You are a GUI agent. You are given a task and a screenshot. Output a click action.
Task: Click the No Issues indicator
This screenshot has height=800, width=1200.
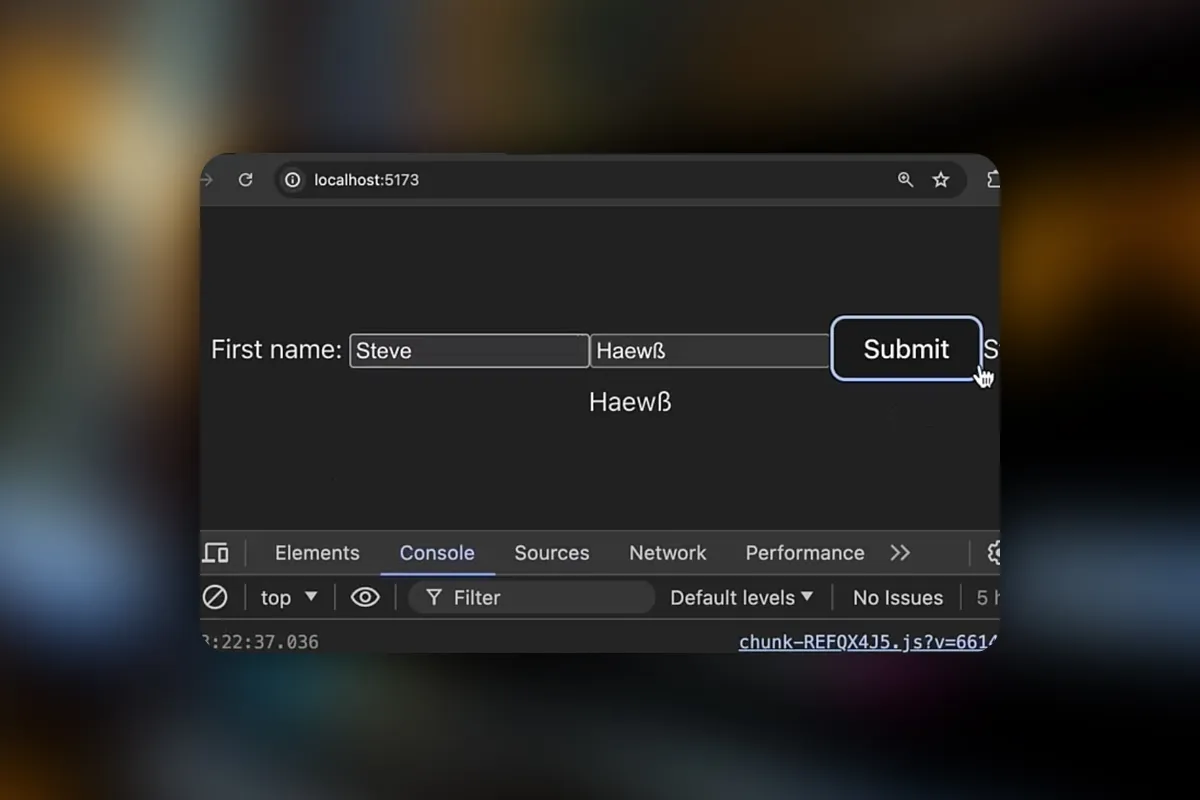click(898, 597)
